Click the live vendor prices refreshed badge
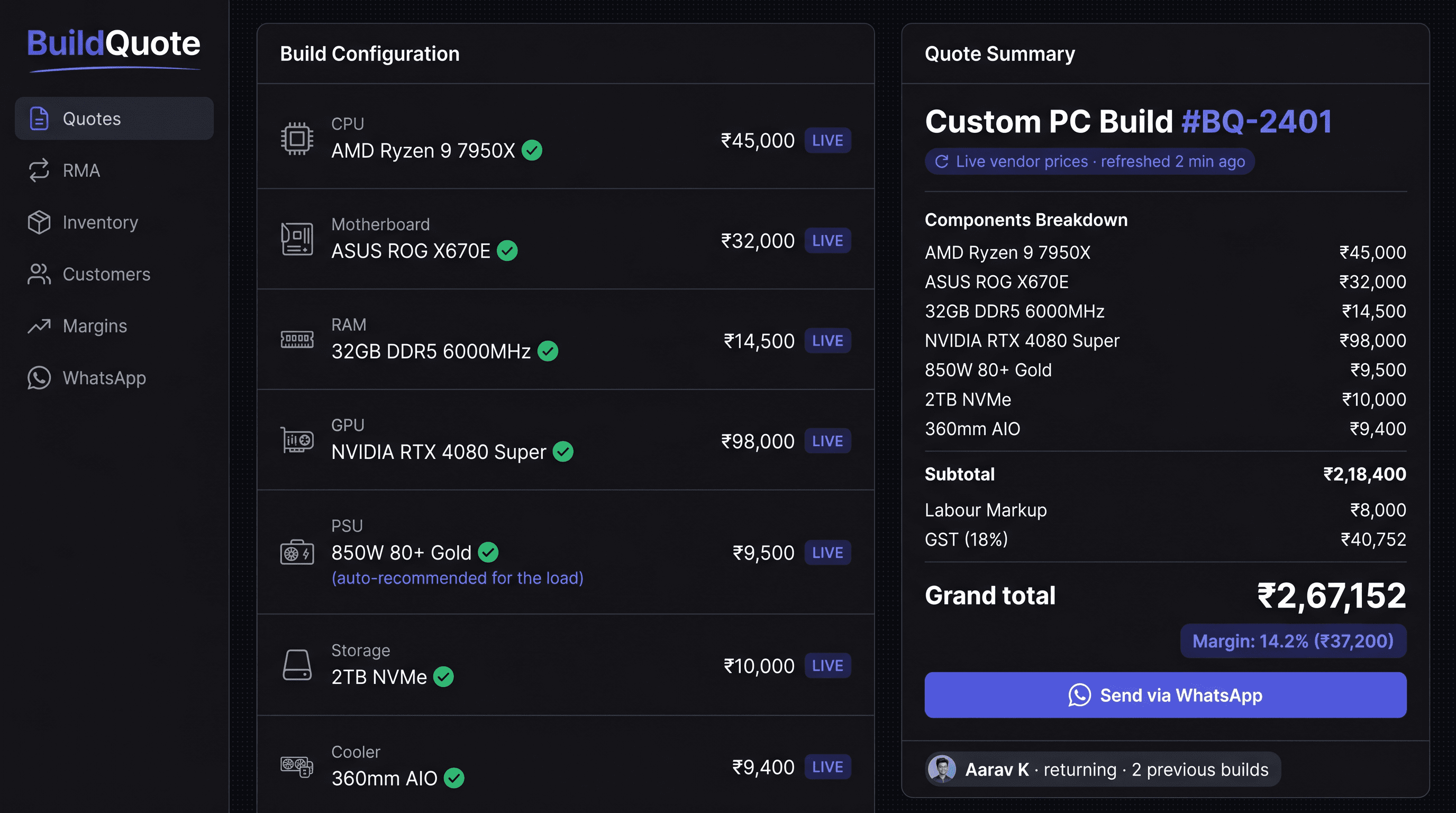This screenshot has width=1456, height=813. click(1089, 161)
